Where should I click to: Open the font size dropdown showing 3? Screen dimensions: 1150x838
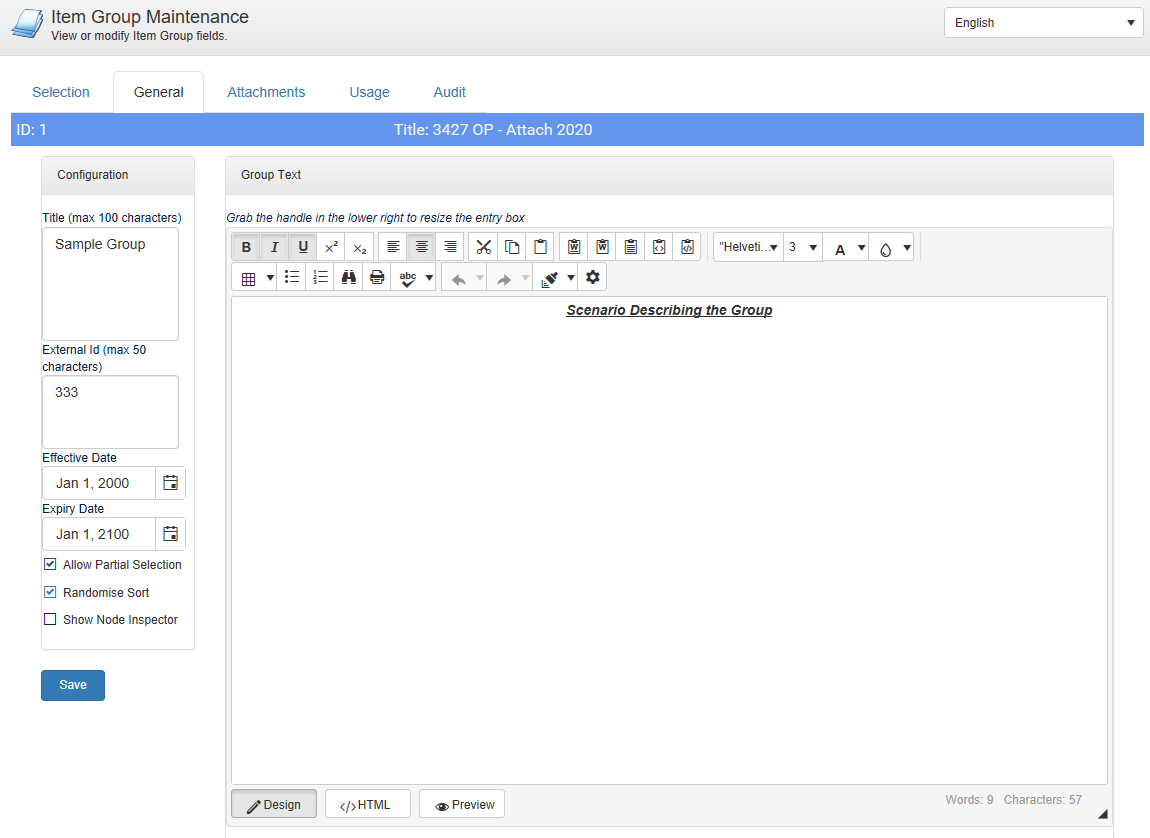pyautogui.click(x=802, y=247)
